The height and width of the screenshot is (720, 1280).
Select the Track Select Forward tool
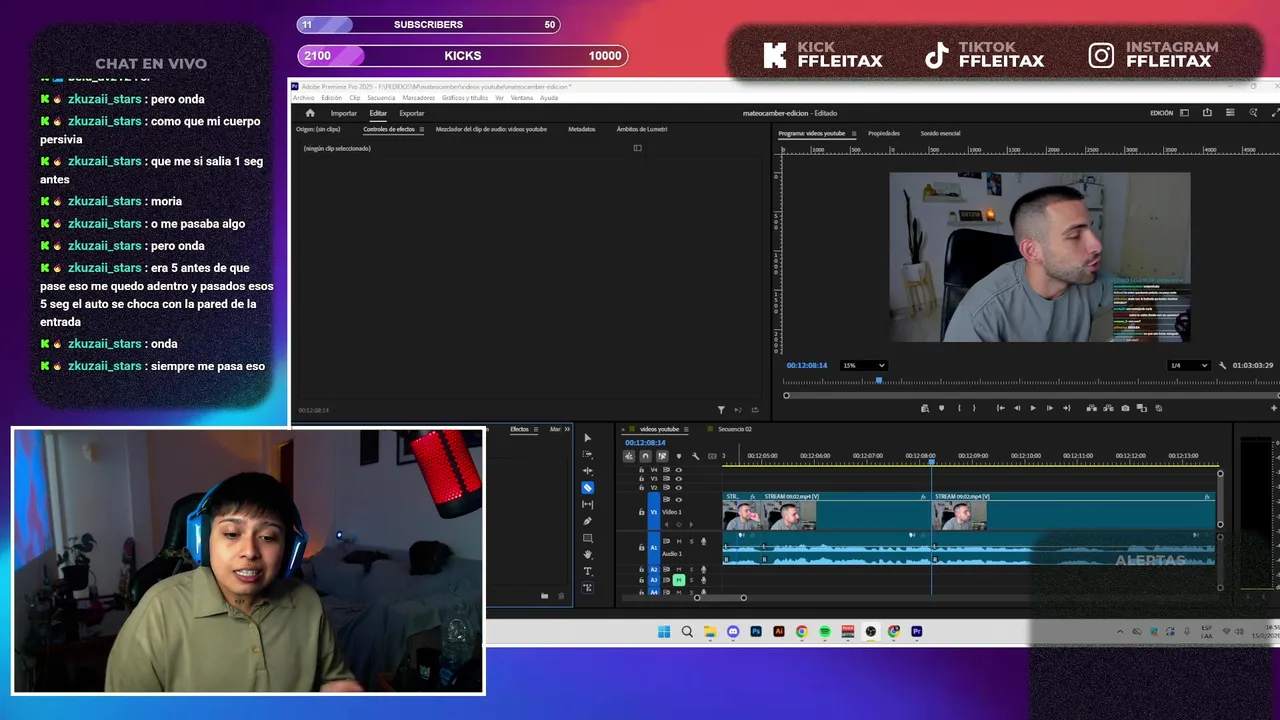click(x=588, y=454)
